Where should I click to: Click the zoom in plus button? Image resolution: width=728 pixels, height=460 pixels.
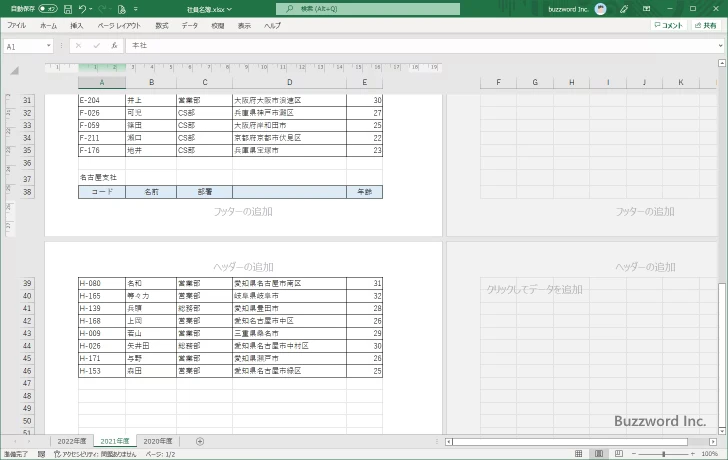[x=693, y=454]
